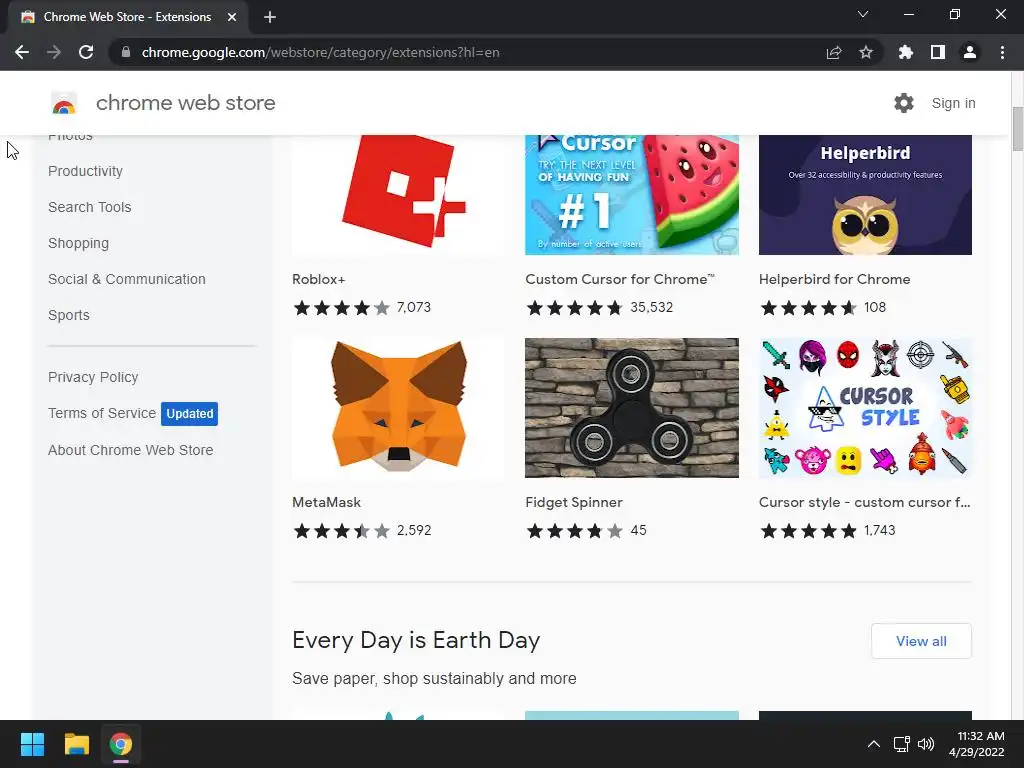The height and width of the screenshot is (768, 1024).
Task: Click the Every Day is Earth Day heading
Action: click(416, 640)
